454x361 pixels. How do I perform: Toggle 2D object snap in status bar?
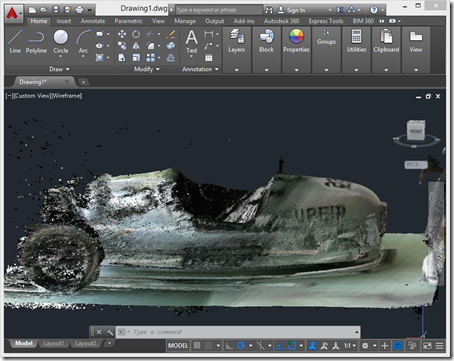pyautogui.click(x=292, y=346)
